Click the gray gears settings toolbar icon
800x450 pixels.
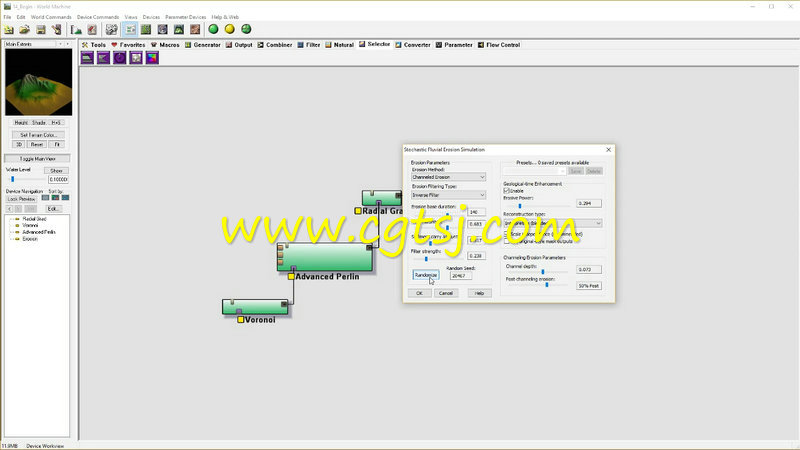click(111, 30)
